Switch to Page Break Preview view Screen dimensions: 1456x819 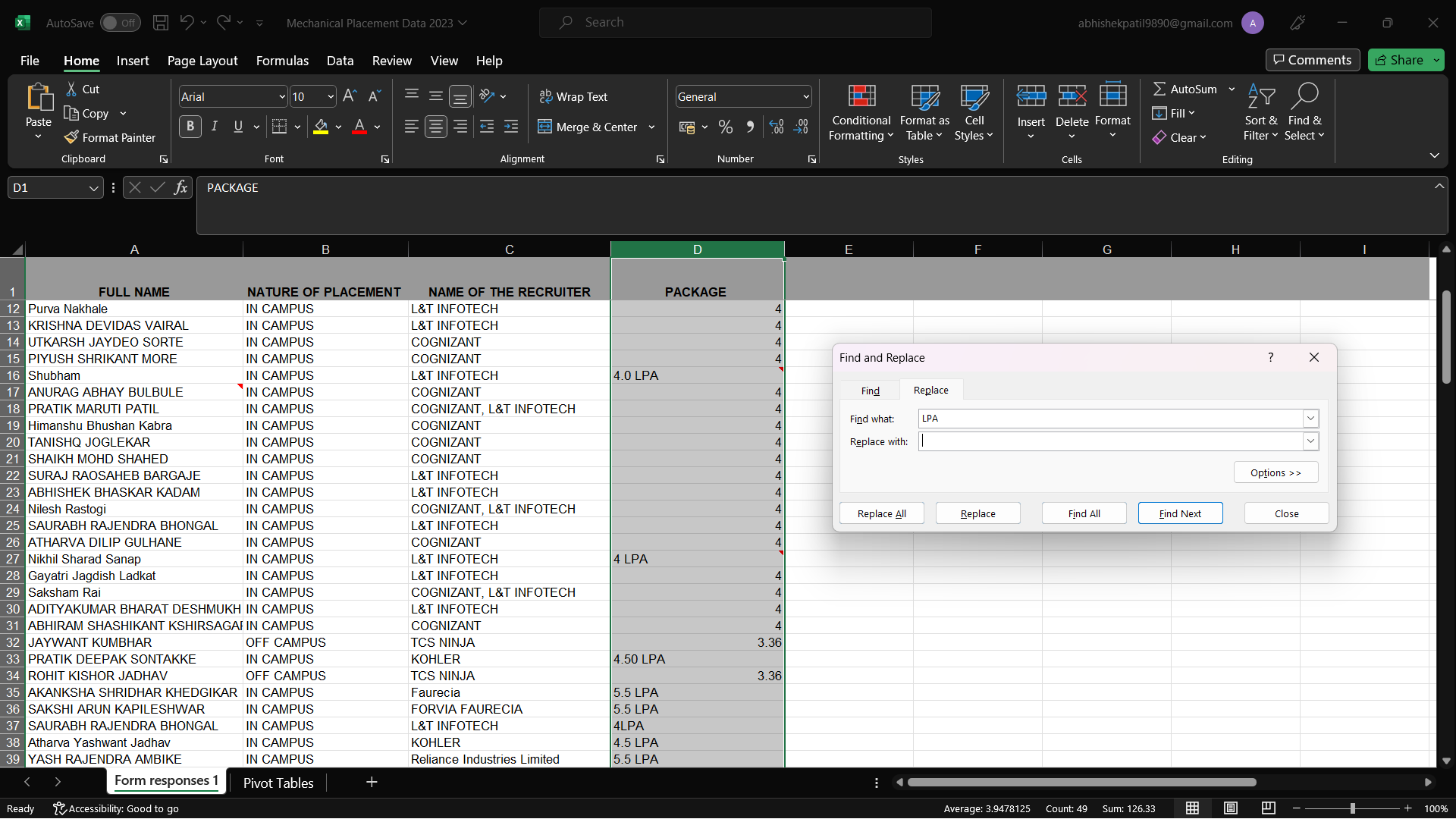tap(1268, 808)
